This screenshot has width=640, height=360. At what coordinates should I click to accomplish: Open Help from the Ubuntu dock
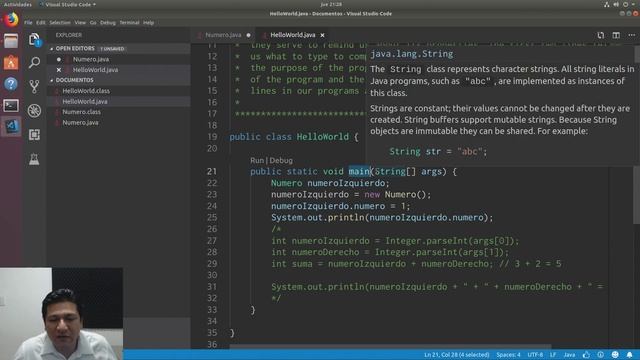tap(11, 84)
